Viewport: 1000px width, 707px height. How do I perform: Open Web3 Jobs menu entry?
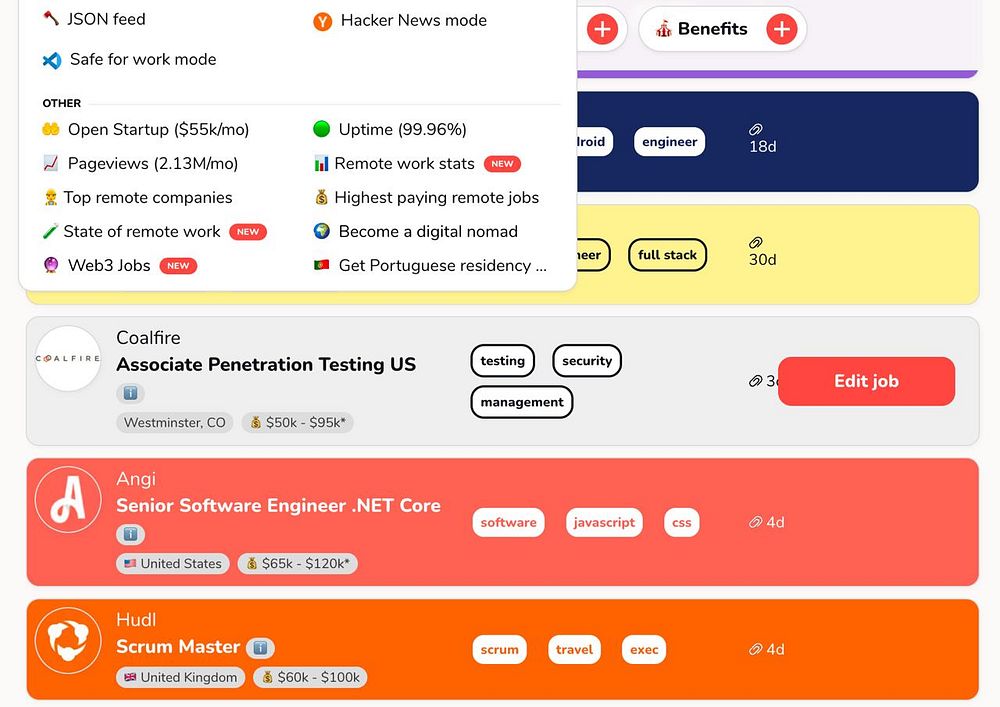(x=109, y=265)
